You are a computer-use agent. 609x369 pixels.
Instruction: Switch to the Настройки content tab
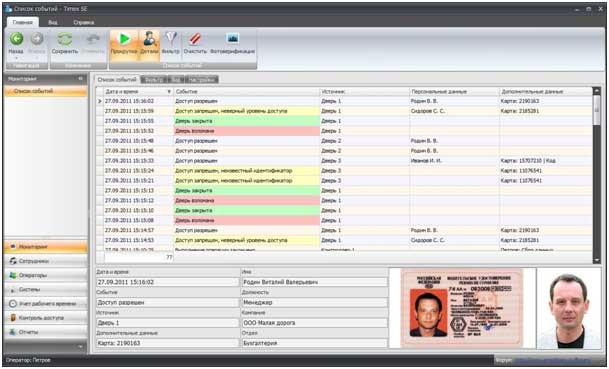coord(202,80)
